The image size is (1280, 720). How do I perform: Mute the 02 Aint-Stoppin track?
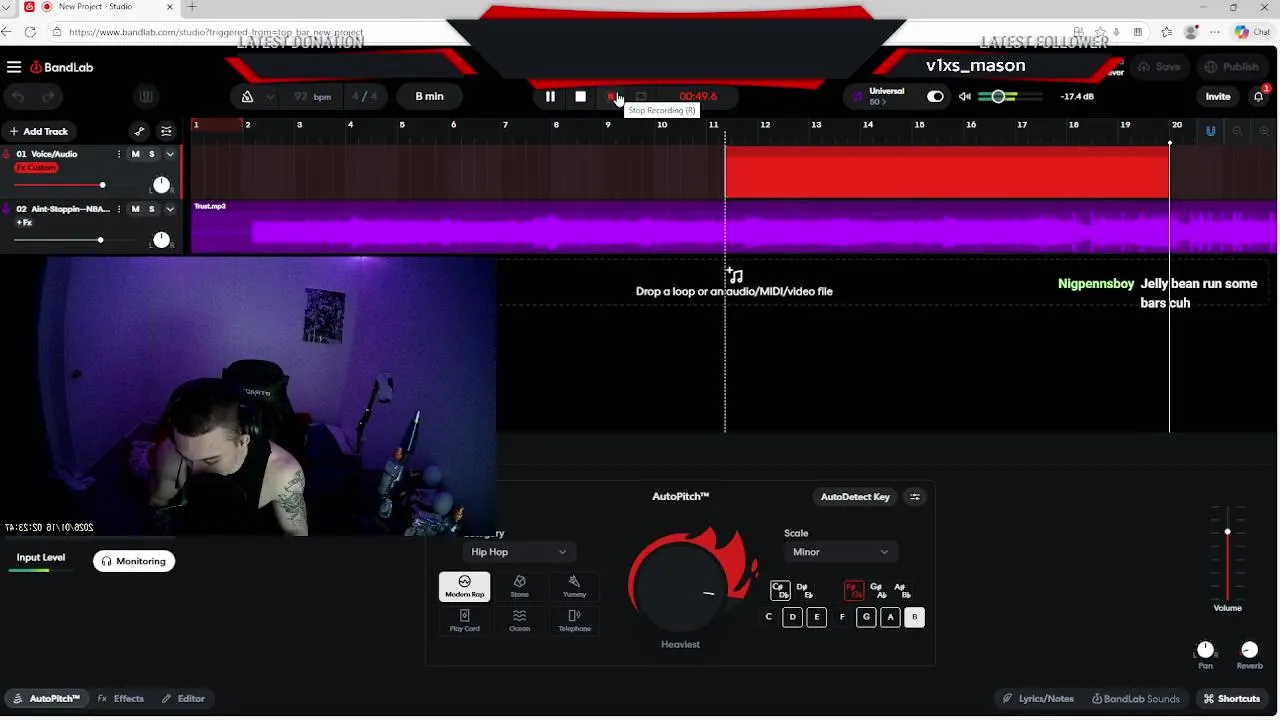[136, 209]
